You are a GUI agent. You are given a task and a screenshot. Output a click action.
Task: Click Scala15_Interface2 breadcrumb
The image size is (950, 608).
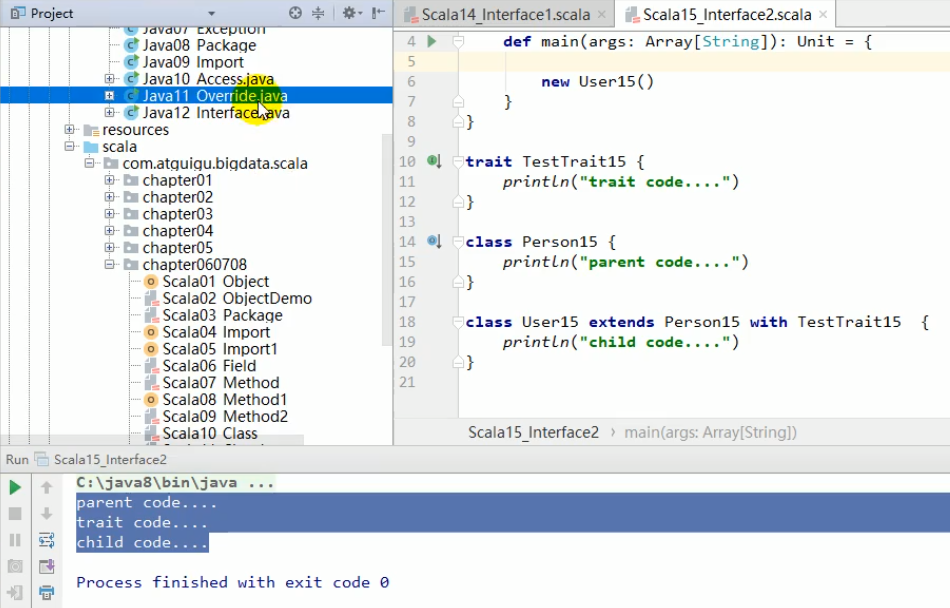tap(533, 432)
